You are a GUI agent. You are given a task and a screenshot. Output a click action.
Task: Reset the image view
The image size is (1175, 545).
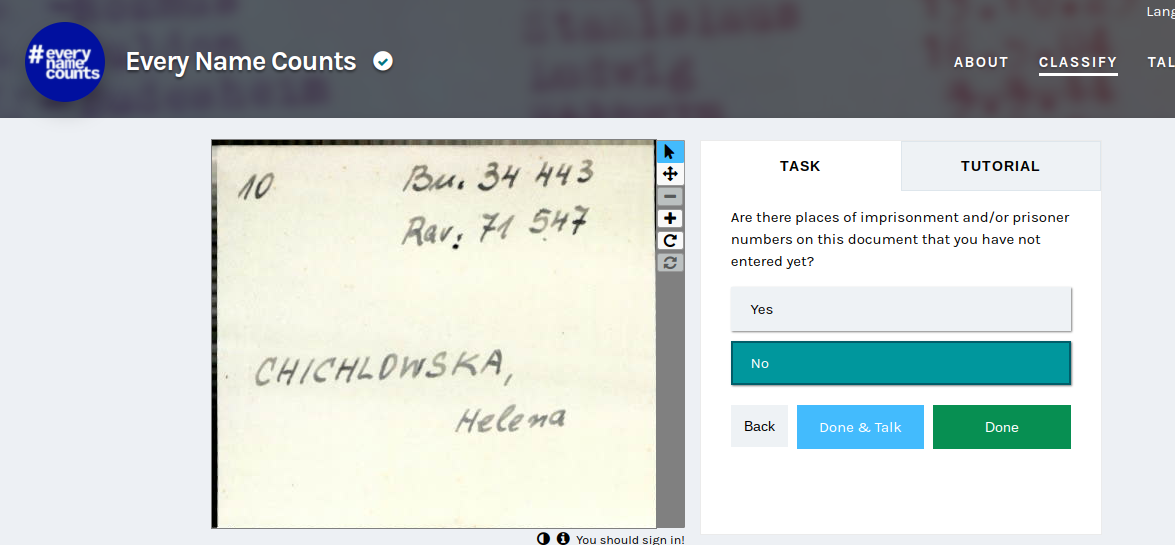pyautogui.click(x=670, y=262)
